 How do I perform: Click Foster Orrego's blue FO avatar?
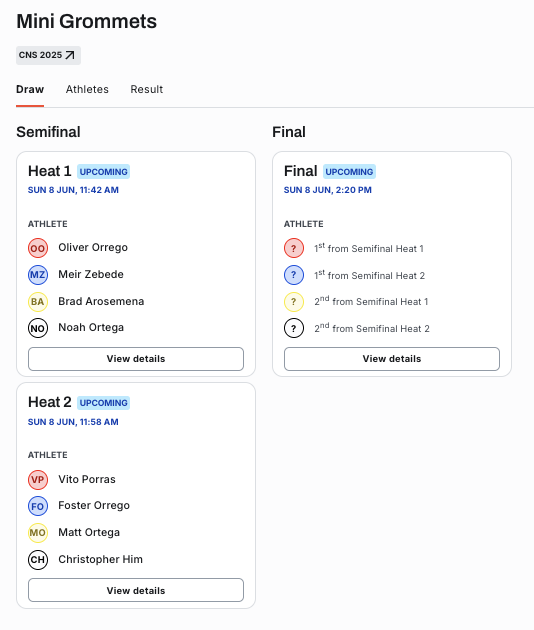click(x=38, y=506)
